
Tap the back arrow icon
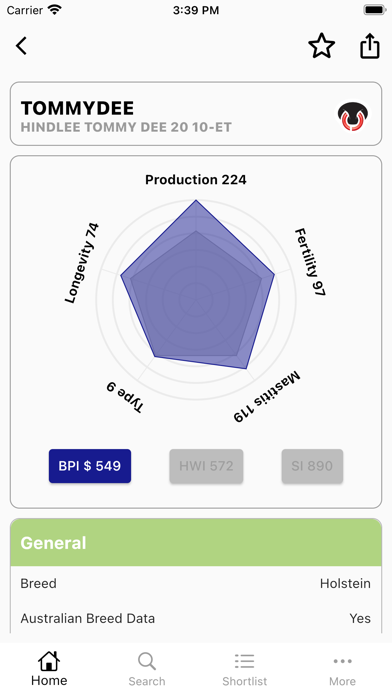pos(21,46)
